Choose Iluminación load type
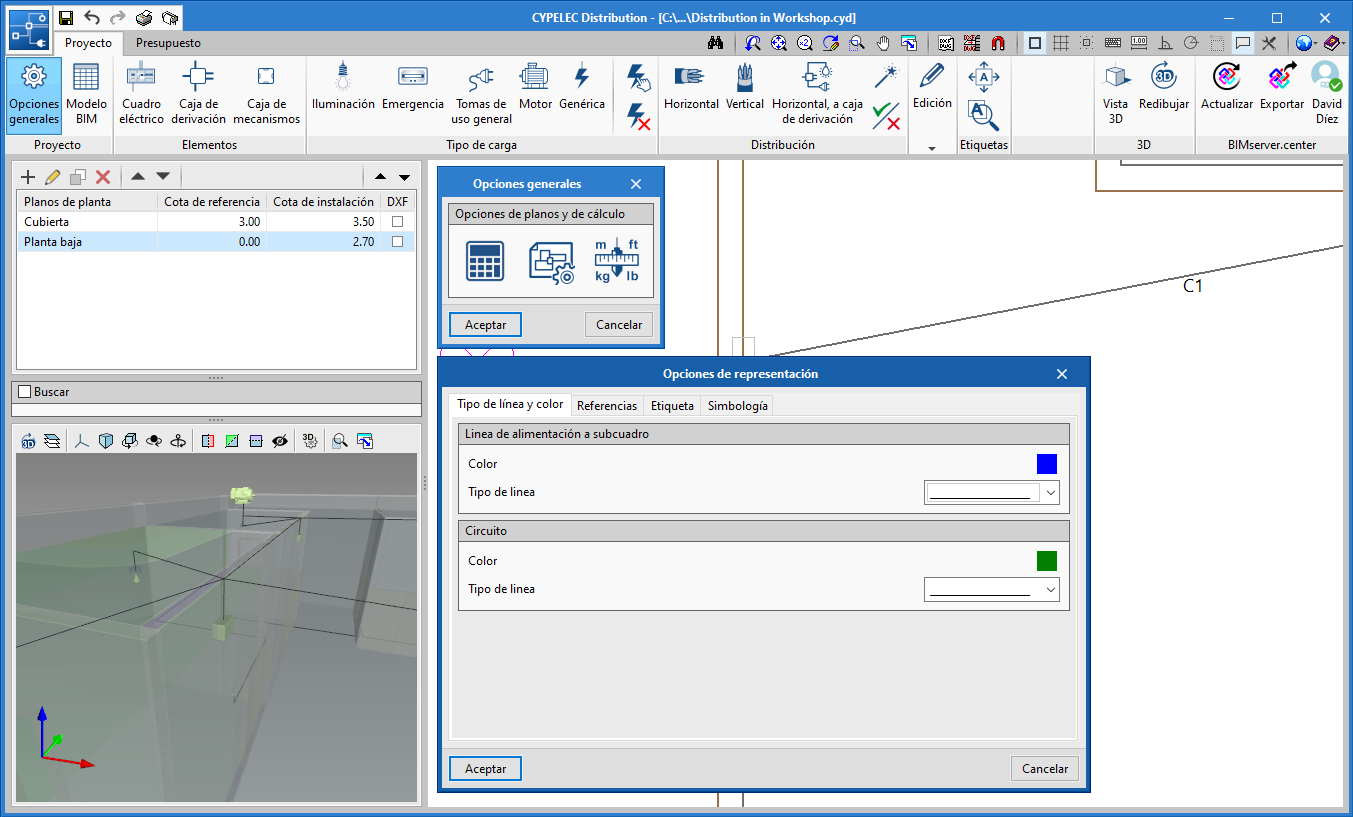 point(343,87)
